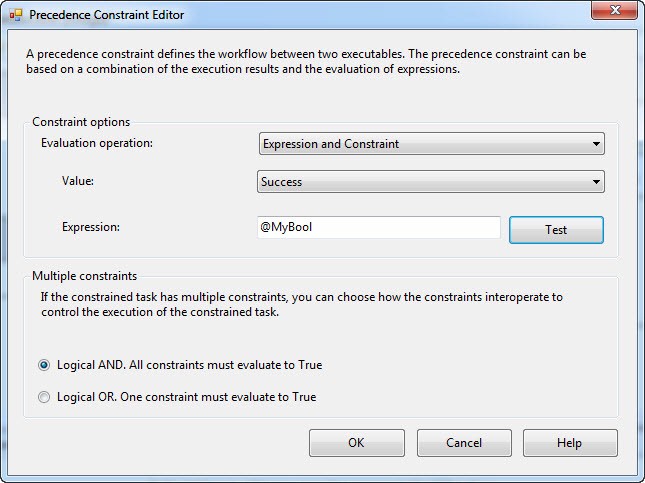Viewport: 645px width, 483px height.
Task: Click the 'Constraint options' group heading
Action: click(81, 122)
